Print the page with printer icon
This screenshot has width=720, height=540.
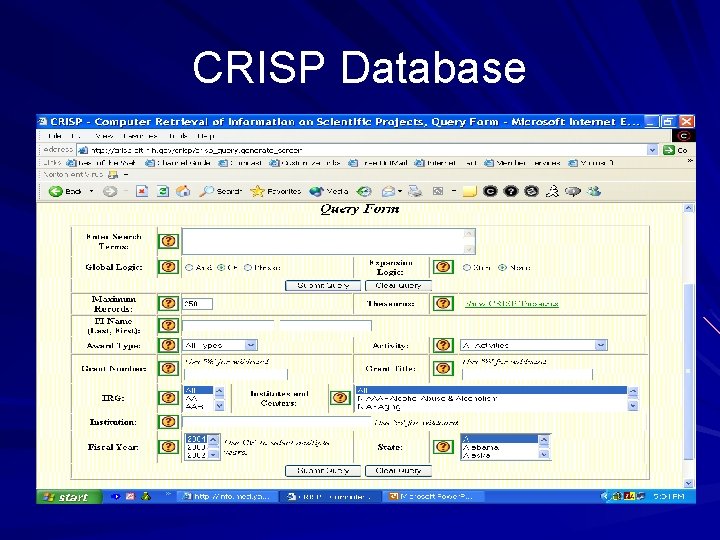coord(415,191)
